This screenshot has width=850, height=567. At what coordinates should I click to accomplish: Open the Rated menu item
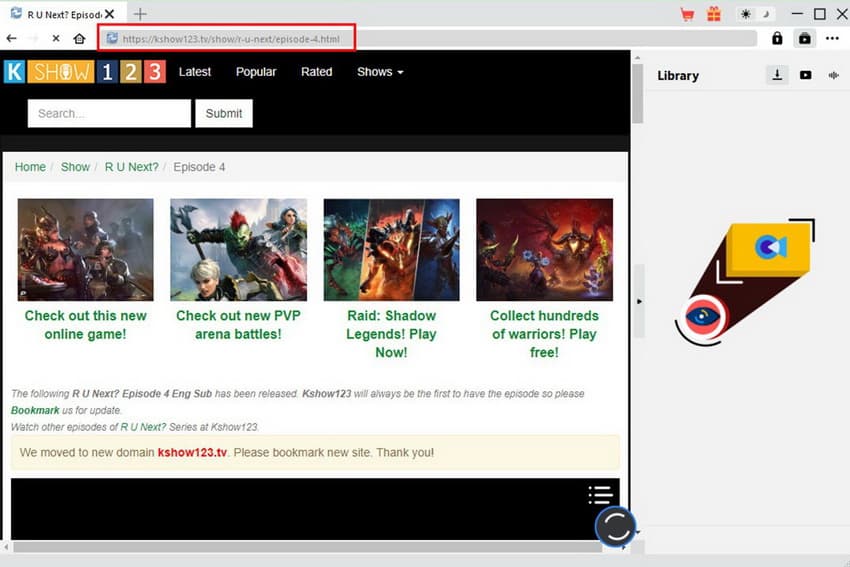click(316, 72)
